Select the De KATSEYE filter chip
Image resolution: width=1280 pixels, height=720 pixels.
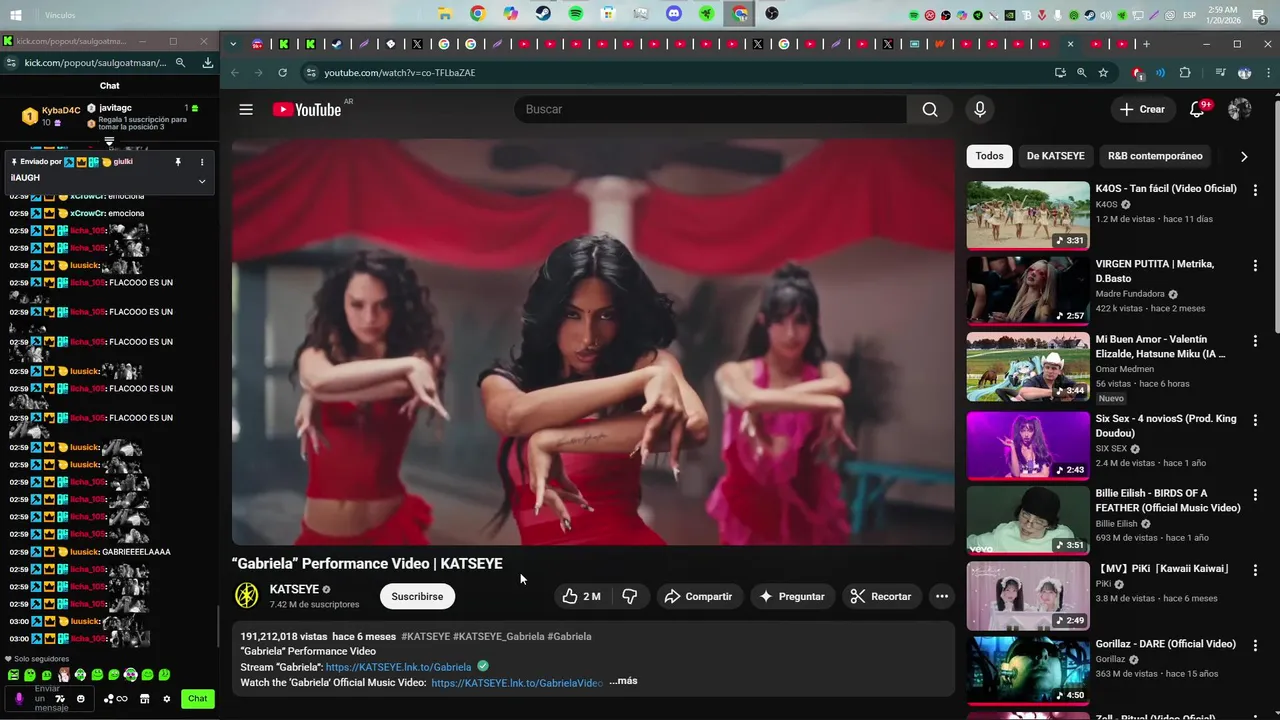pos(1055,156)
